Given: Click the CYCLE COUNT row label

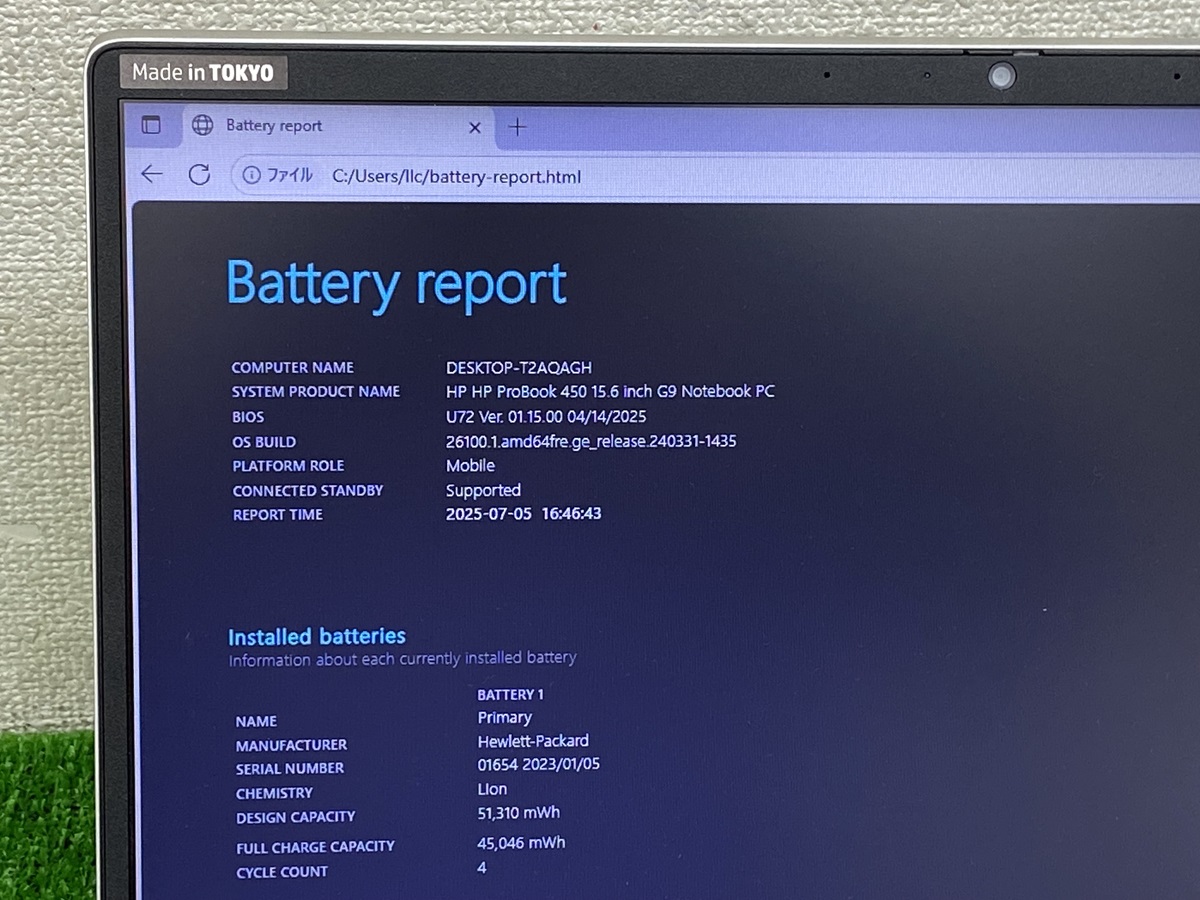Looking at the screenshot, I should (282, 872).
